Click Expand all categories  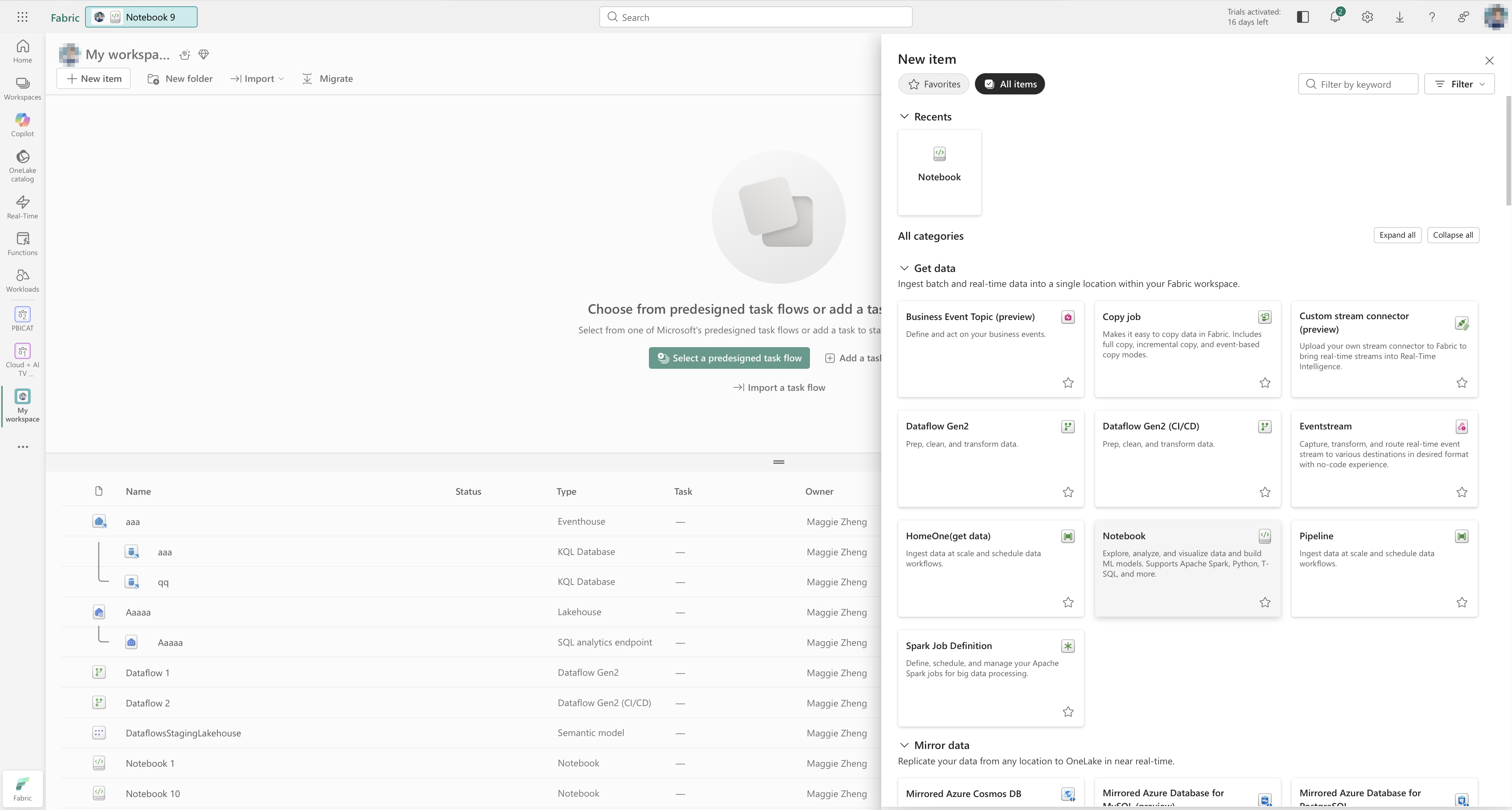coord(1397,235)
